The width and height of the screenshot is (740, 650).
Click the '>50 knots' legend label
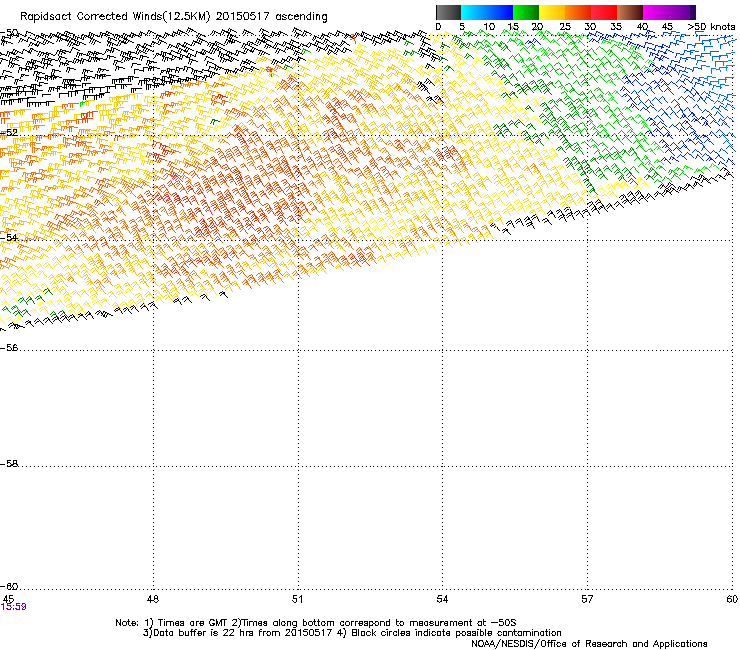[x=711, y=27]
